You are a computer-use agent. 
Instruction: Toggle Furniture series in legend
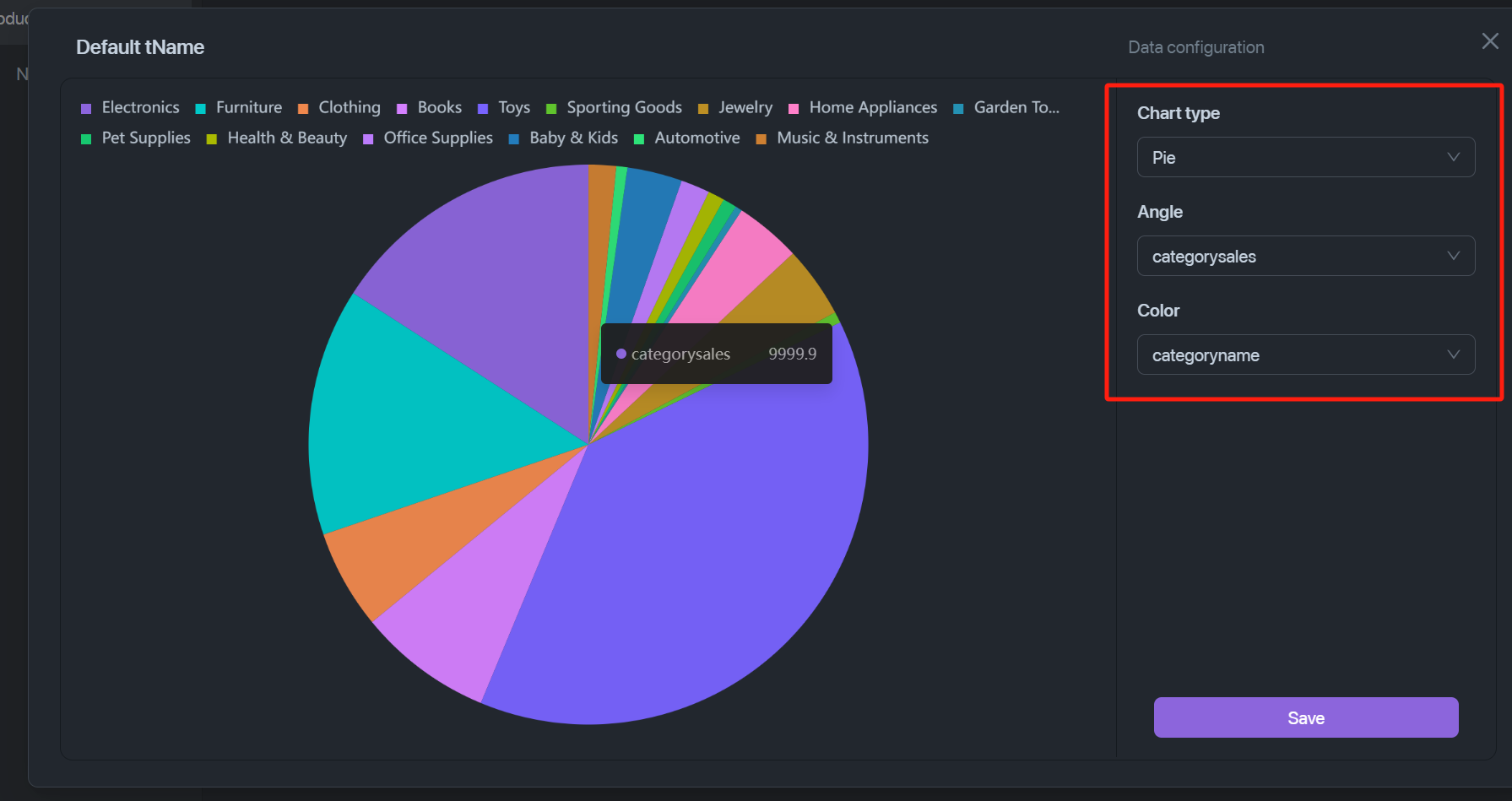(x=248, y=108)
